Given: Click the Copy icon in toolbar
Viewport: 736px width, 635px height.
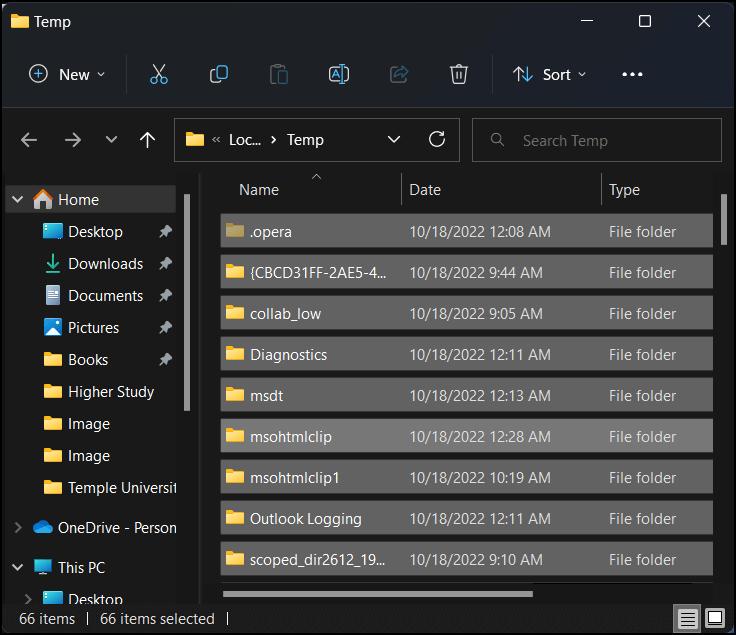Looking at the screenshot, I should (x=218, y=74).
